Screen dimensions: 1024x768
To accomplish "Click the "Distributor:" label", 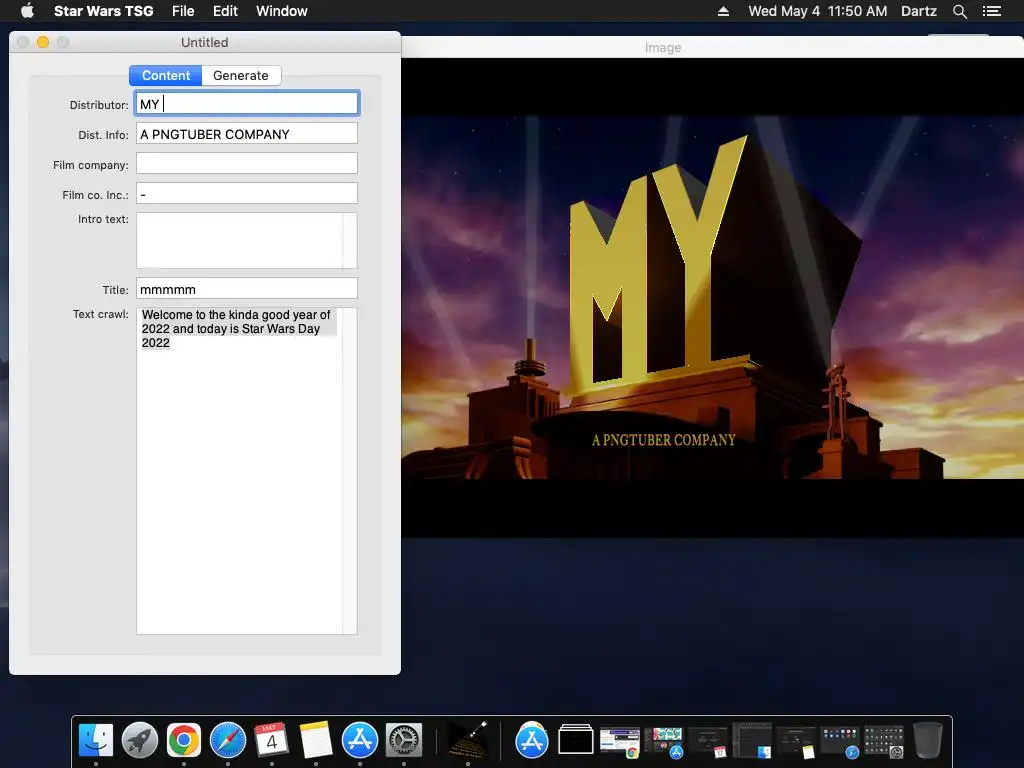I will point(99,105).
